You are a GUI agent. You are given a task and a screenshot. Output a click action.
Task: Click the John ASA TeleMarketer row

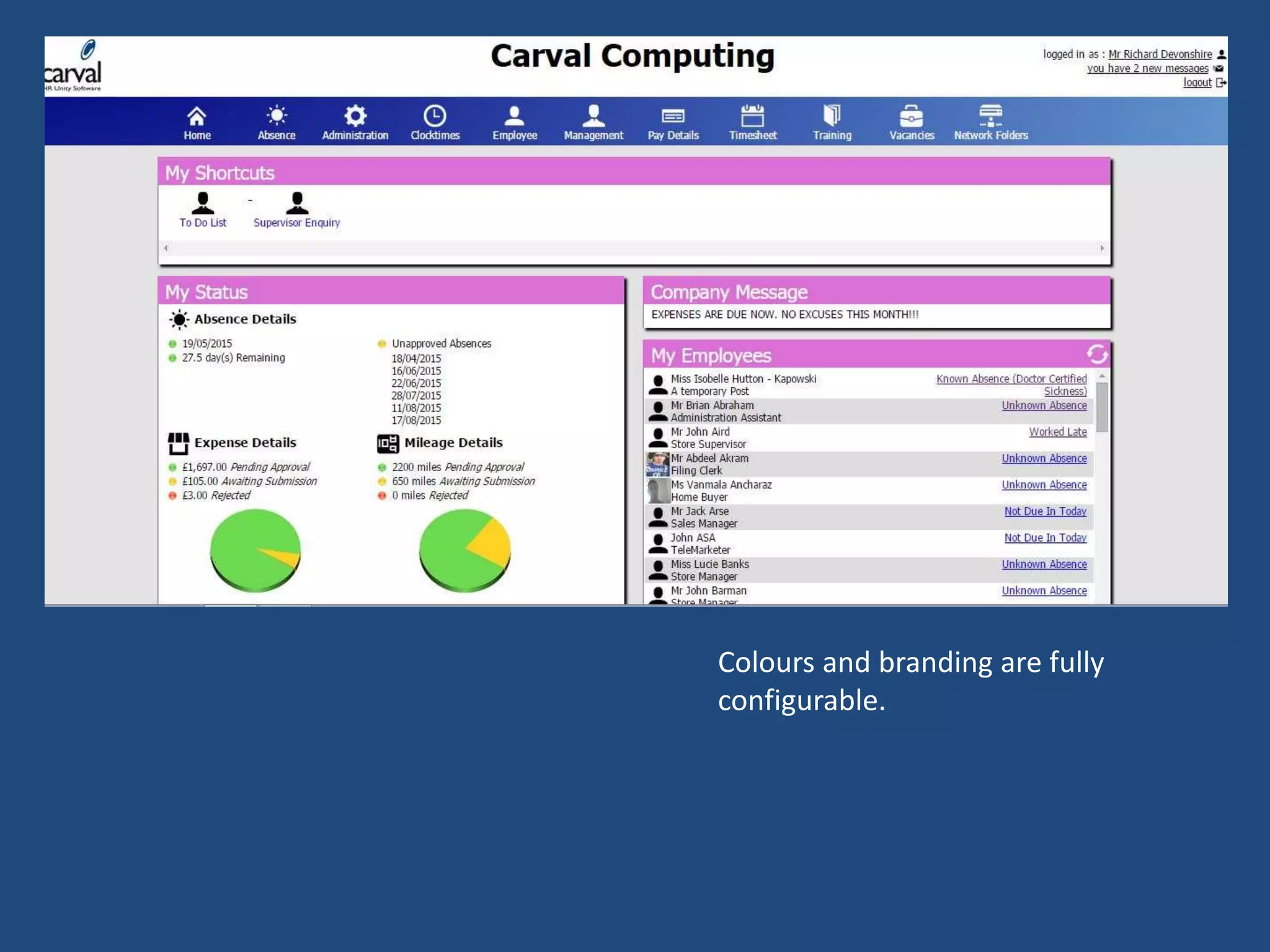click(x=868, y=544)
